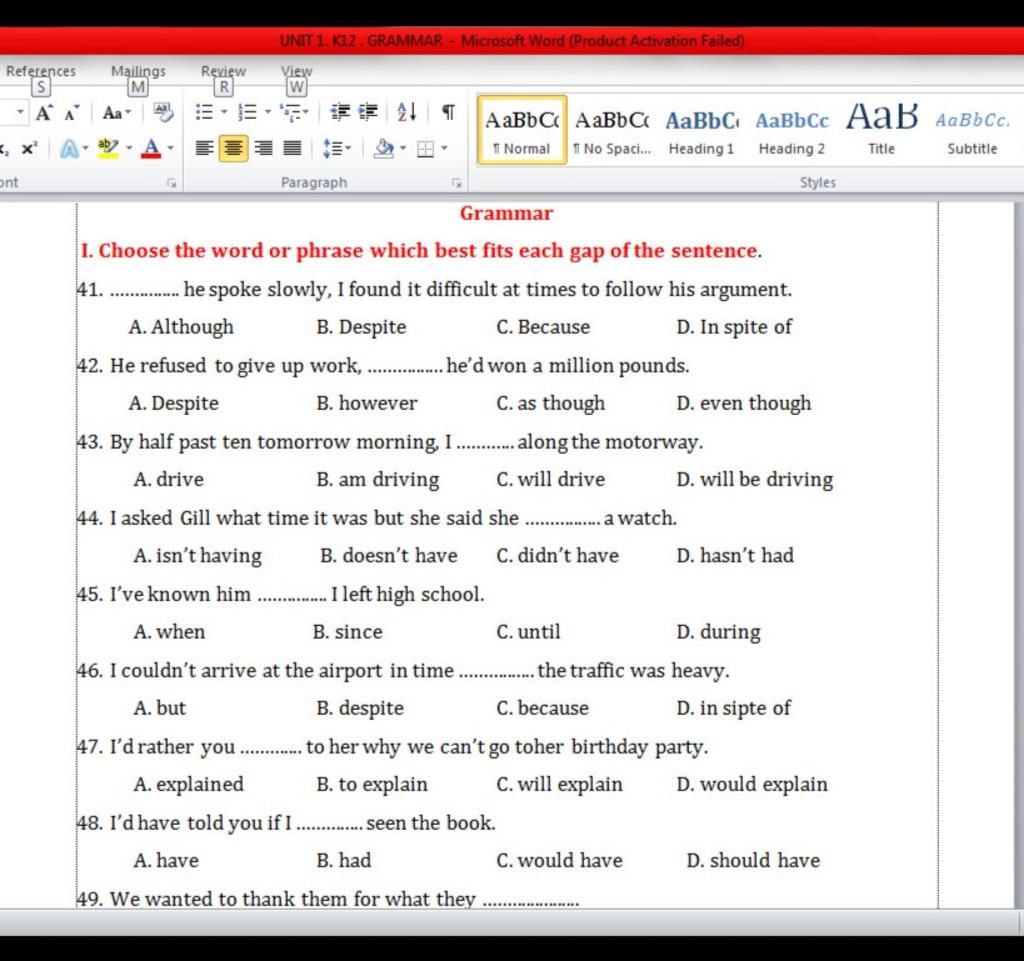Apply the Title style
This screenshot has width=1024, height=961.
pos(882,129)
